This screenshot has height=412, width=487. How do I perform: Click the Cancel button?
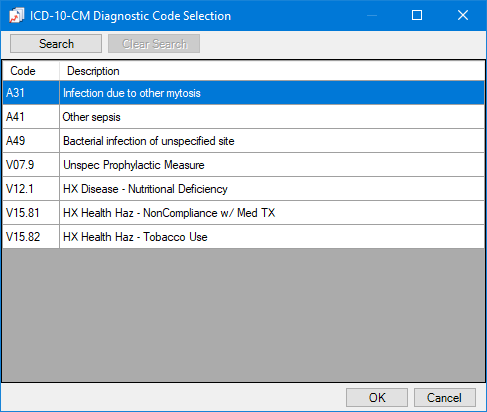click(445, 397)
